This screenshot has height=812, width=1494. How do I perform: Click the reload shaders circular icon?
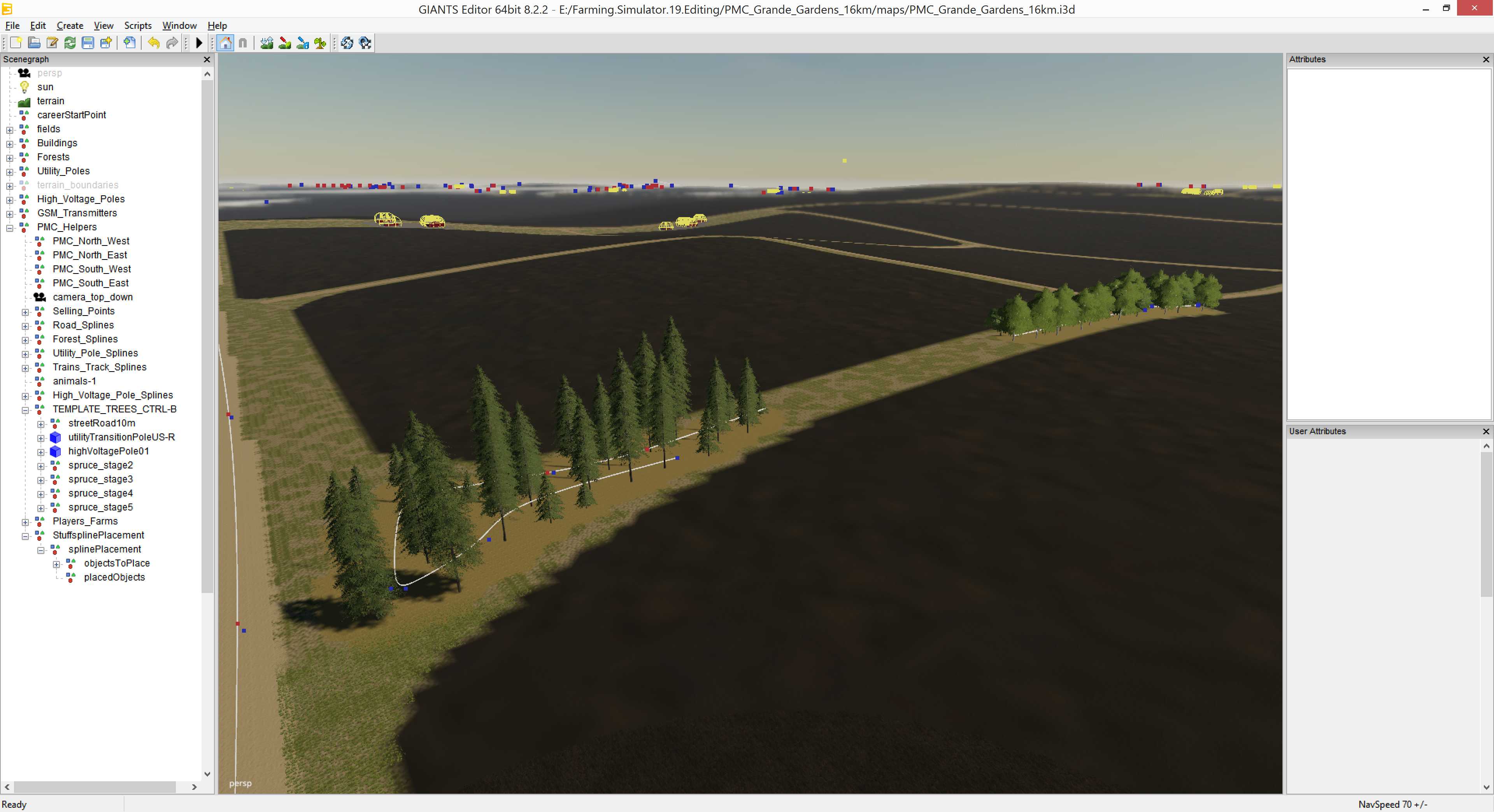click(347, 43)
